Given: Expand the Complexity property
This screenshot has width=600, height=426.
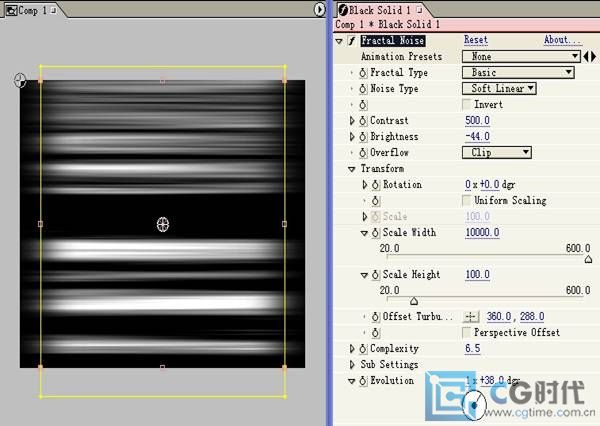Looking at the screenshot, I should tap(352, 349).
